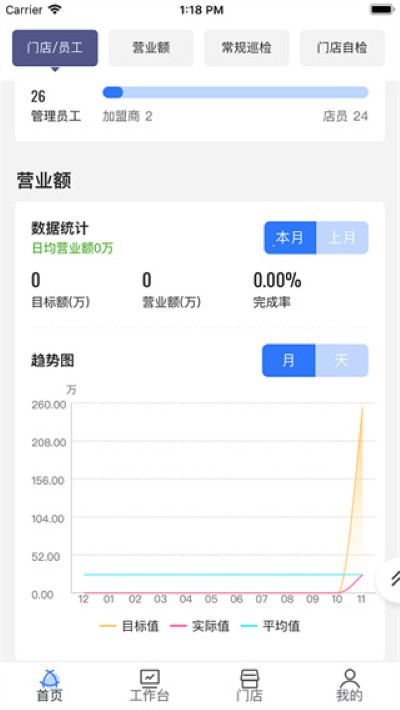Click the 11 month point on chart

click(x=361, y=599)
